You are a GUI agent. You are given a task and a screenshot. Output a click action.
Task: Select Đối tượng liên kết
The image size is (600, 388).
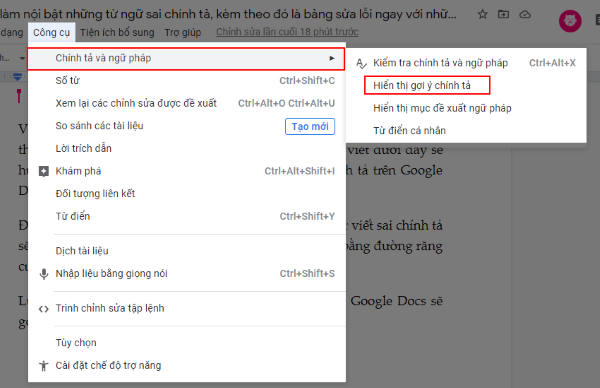187,194
